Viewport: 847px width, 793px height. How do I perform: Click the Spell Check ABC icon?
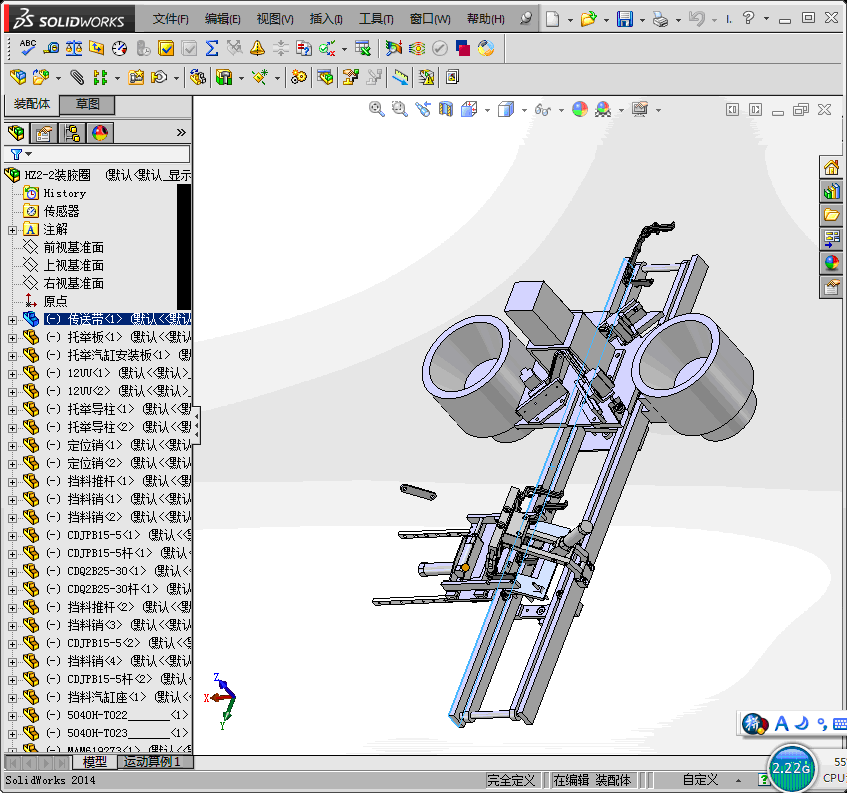27,48
